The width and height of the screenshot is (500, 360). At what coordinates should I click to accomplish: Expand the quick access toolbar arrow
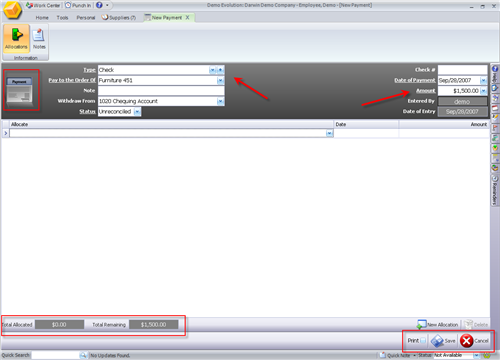click(107, 5)
